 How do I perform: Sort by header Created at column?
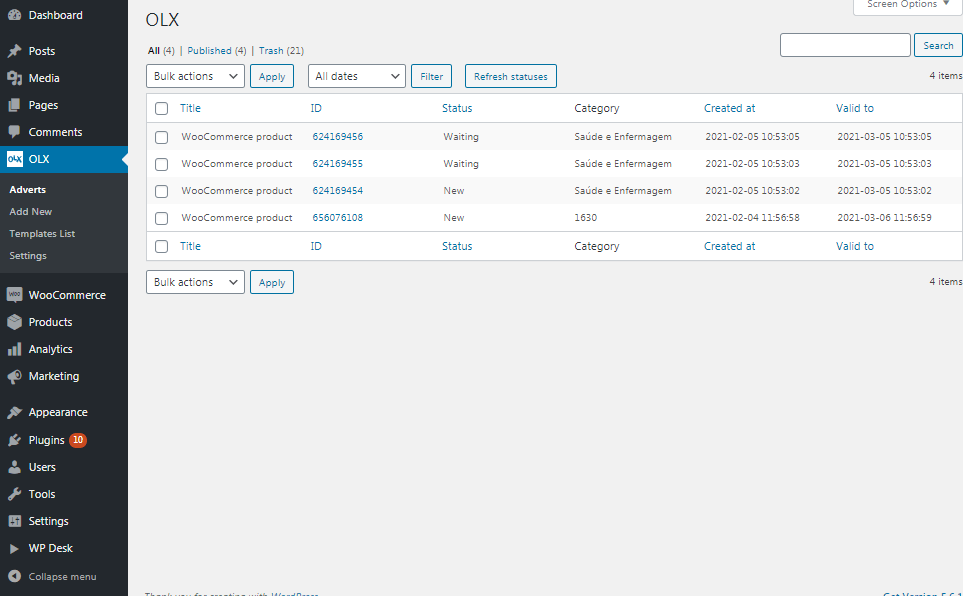click(x=730, y=108)
